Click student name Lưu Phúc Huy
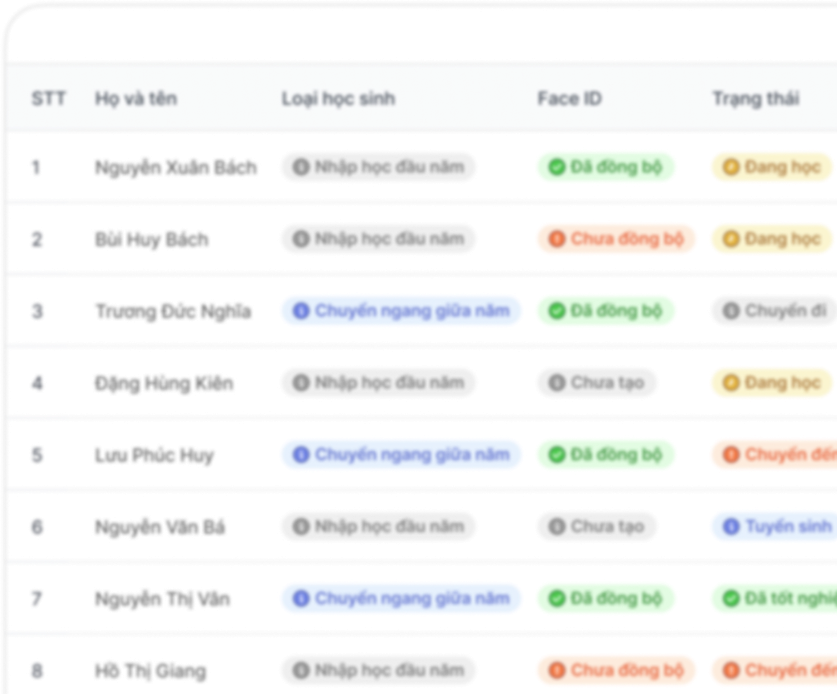This screenshot has width=837, height=694. click(154, 455)
